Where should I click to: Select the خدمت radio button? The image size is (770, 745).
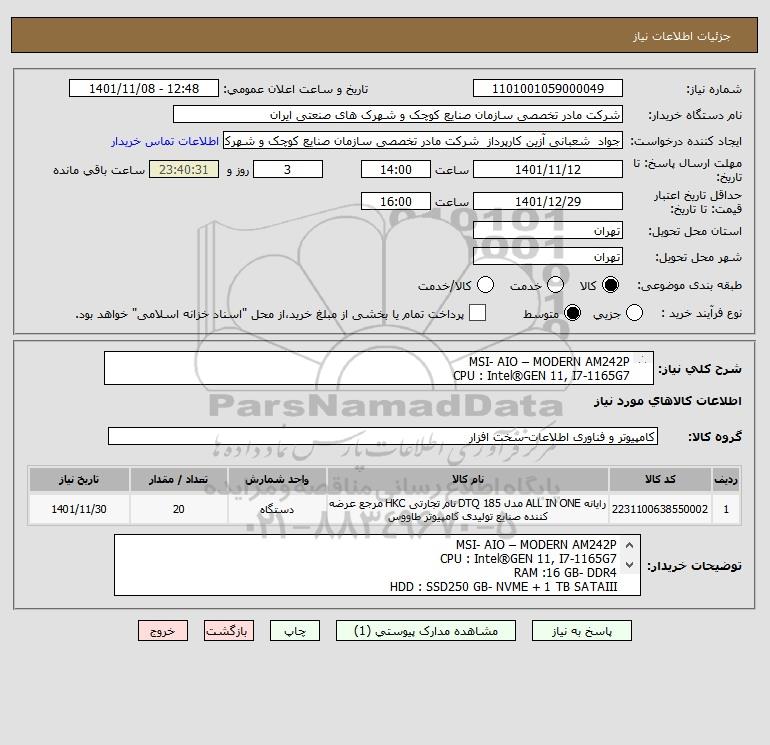555,285
